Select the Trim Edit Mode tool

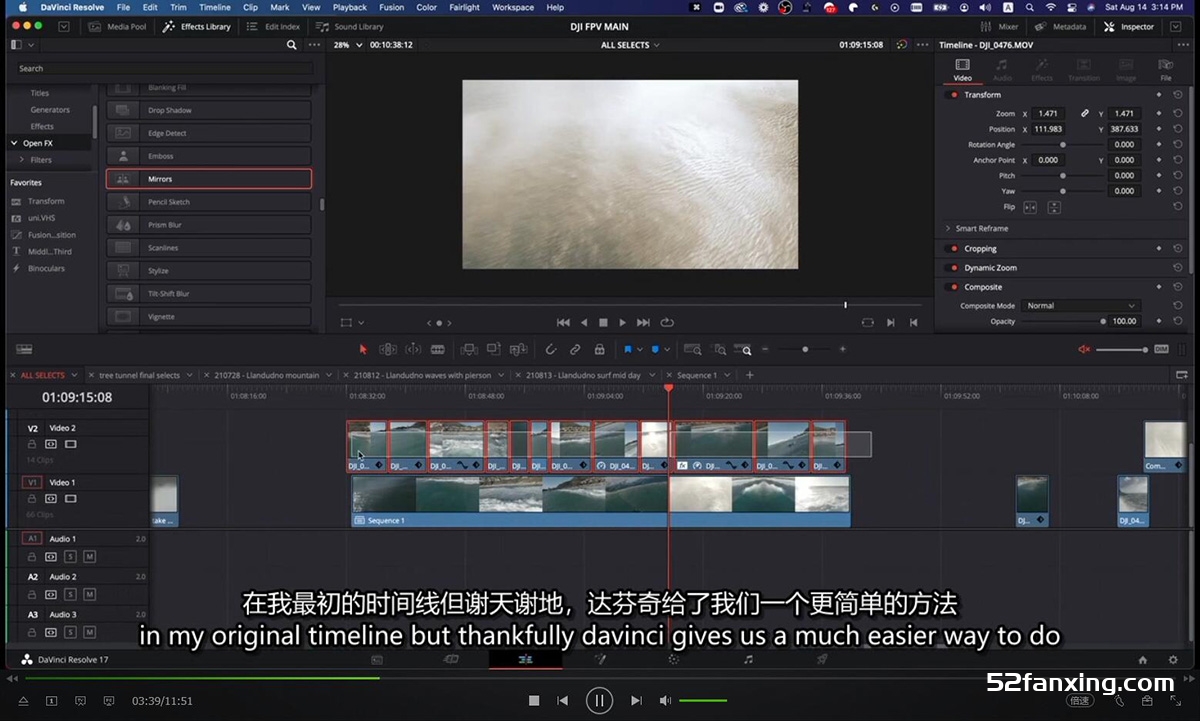387,349
